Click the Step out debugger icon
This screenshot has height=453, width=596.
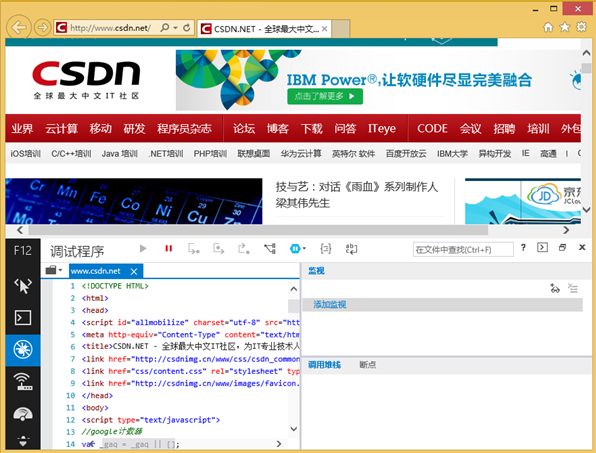coord(244,249)
